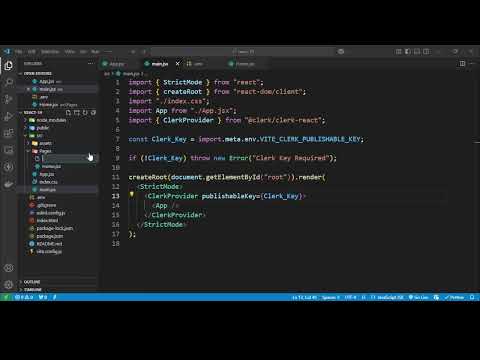Split the editor to the right
The width and height of the screenshot is (480, 360).
tap(462, 63)
